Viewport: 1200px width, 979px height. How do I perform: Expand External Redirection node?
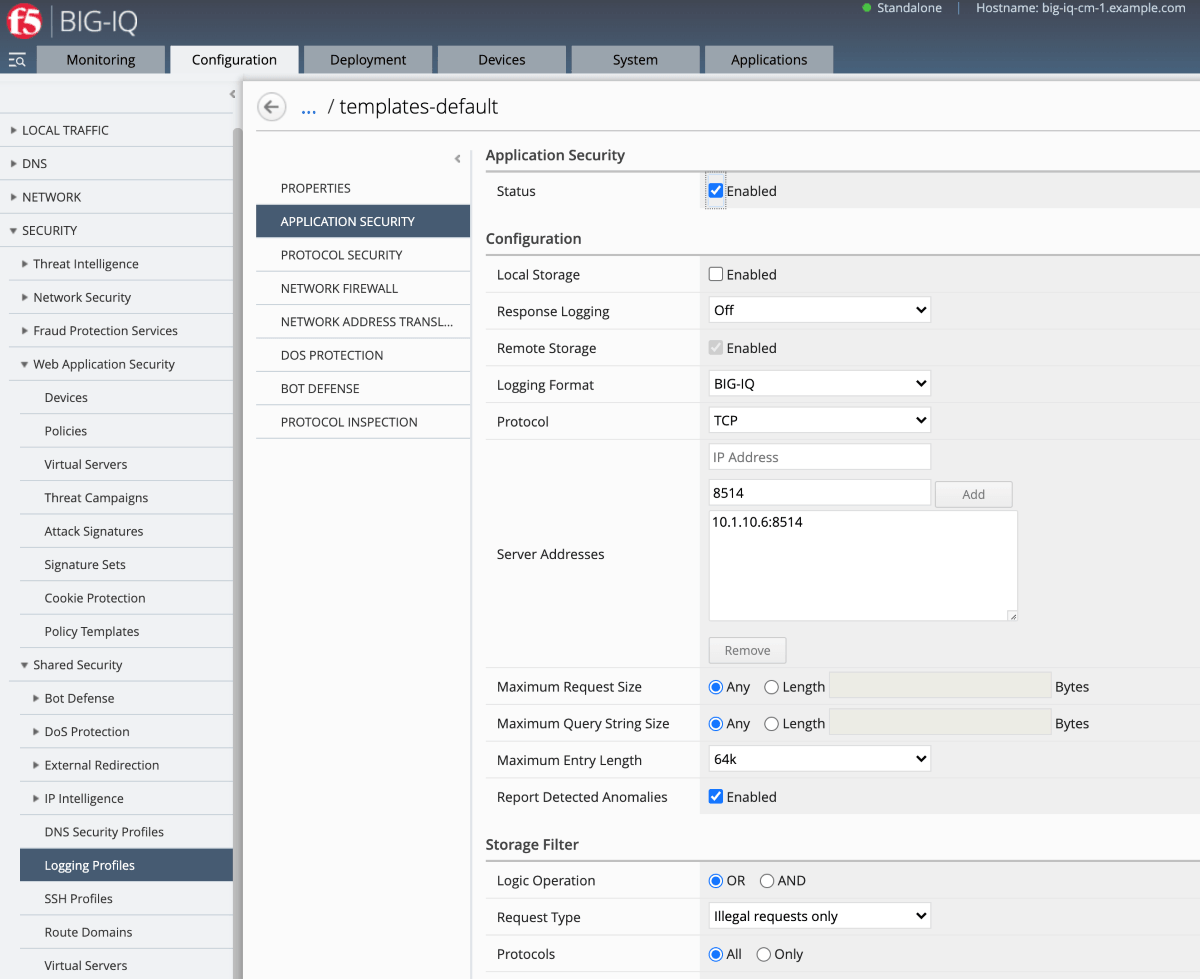click(36, 765)
